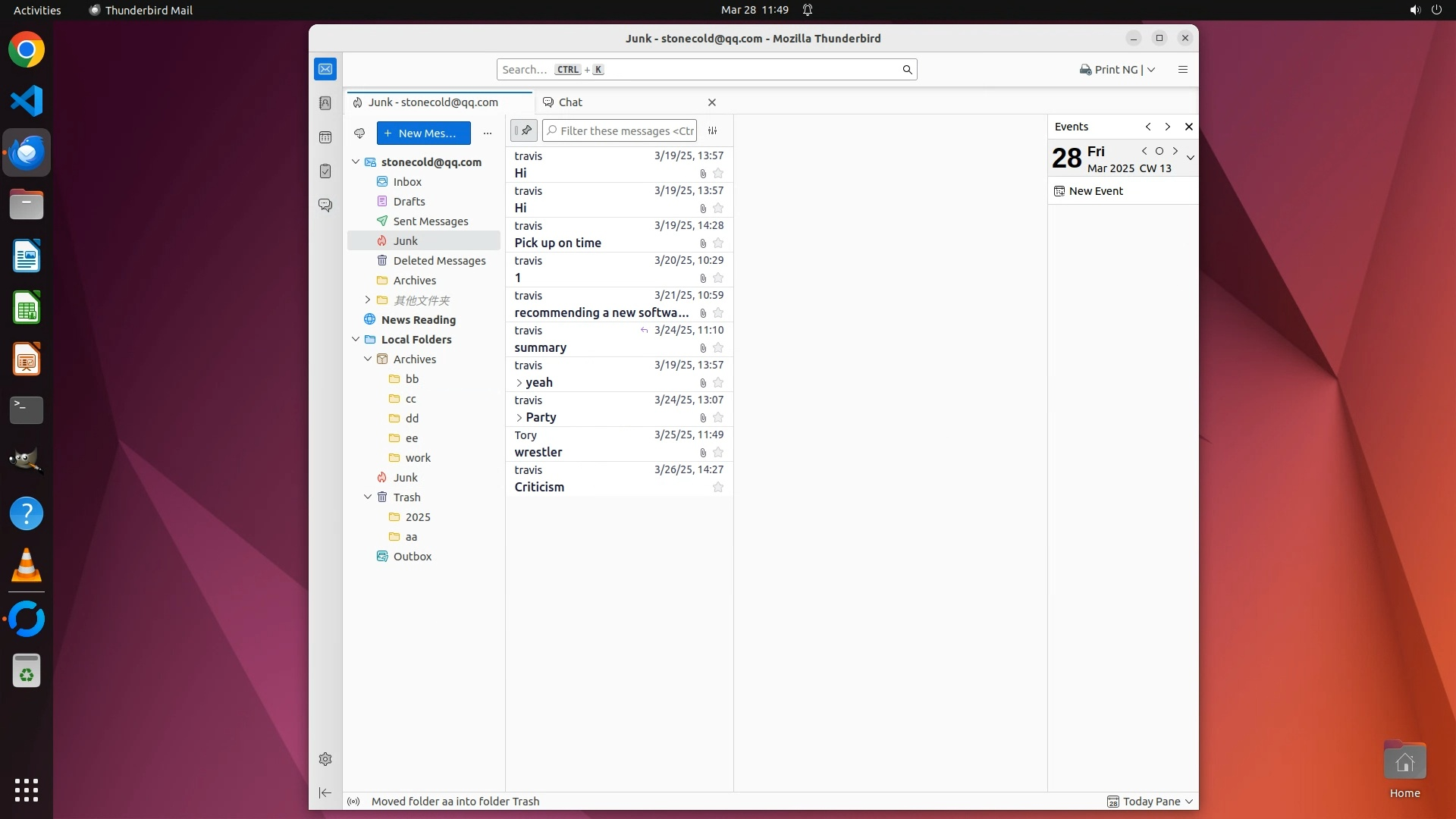
Task: Click New Event in Events pane
Action: click(x=1095, y=191)
